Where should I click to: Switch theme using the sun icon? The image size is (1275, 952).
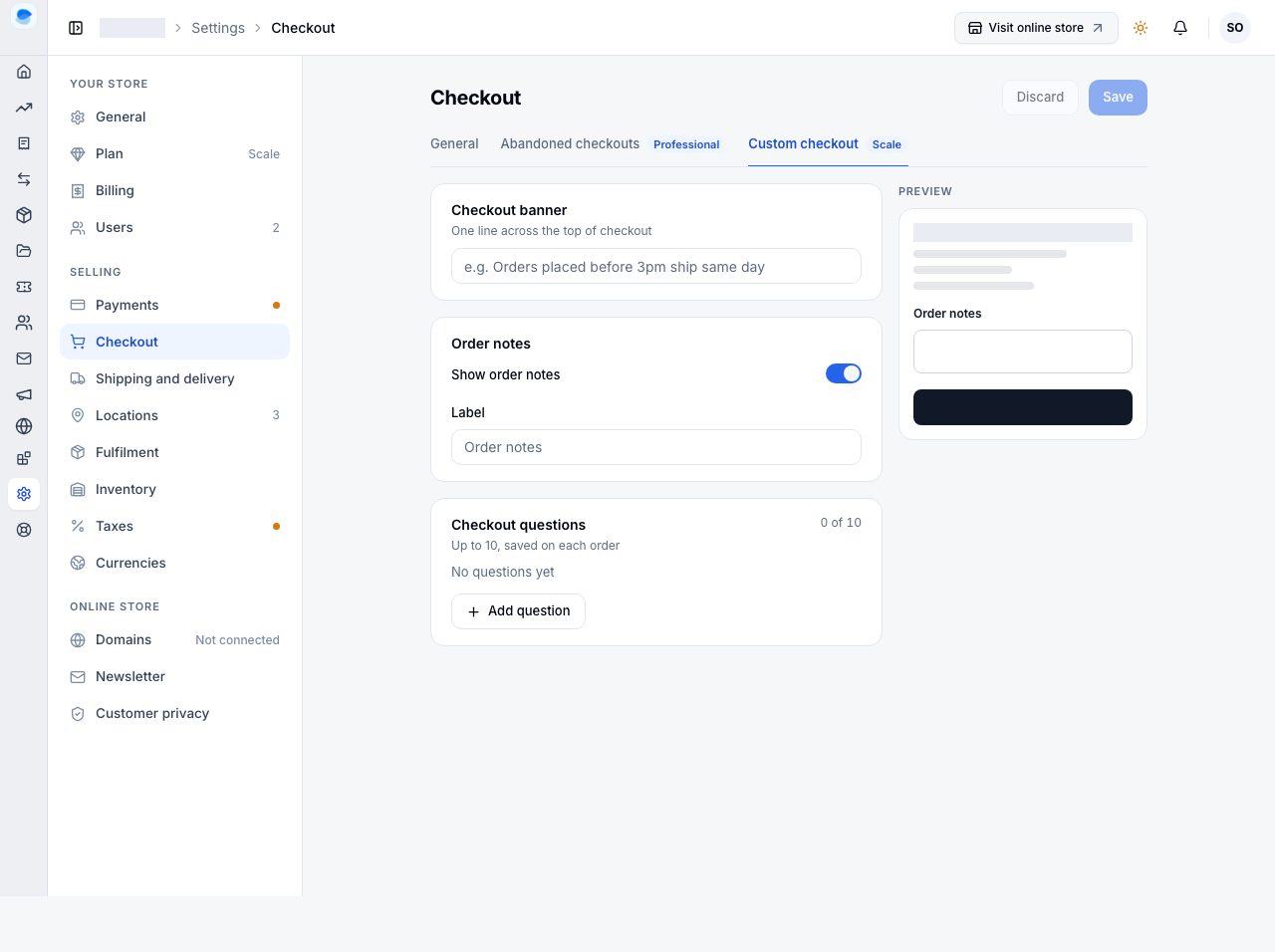tap(1141, 28)
